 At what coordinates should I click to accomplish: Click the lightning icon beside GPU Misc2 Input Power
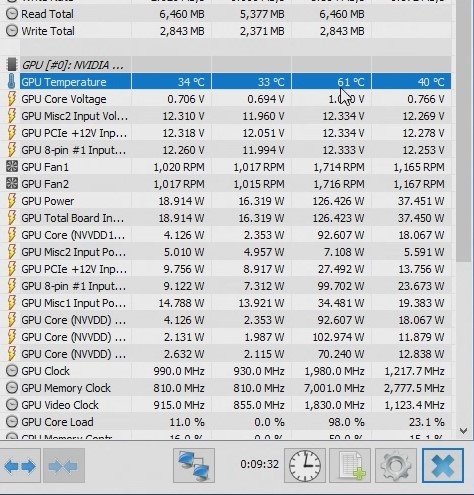[x=12, y=252]
